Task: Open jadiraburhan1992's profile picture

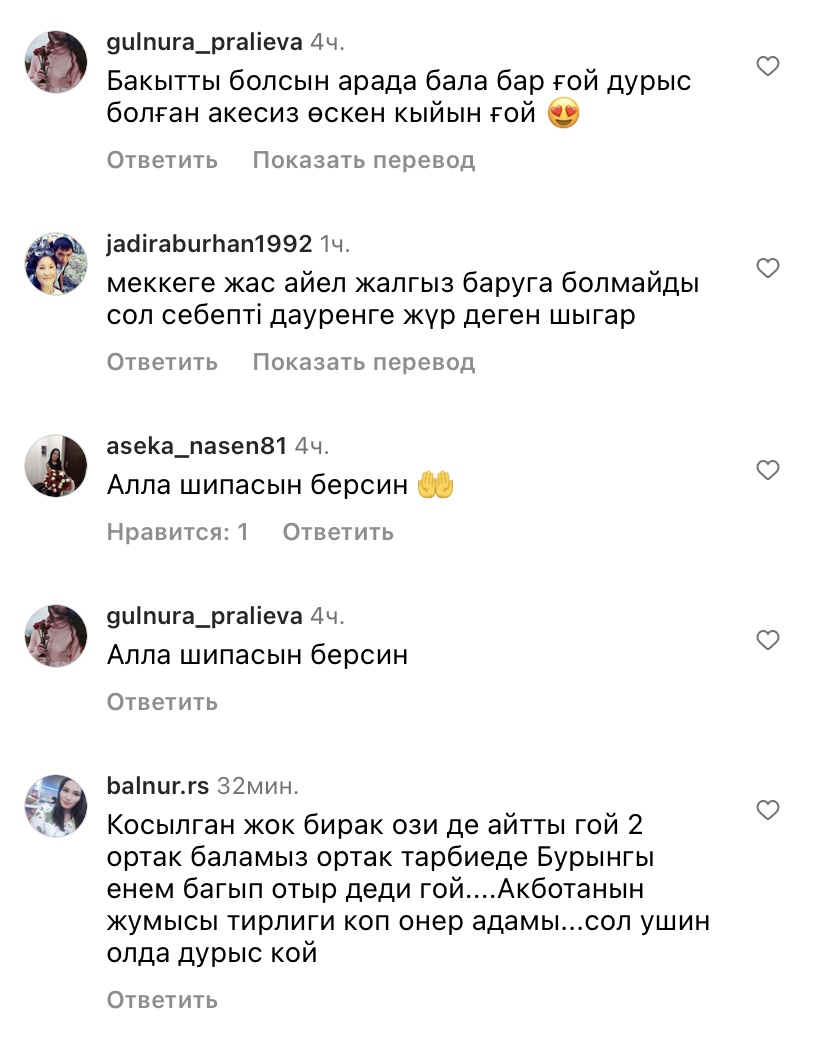Action: pyautogui.click(x=56, y=264)
